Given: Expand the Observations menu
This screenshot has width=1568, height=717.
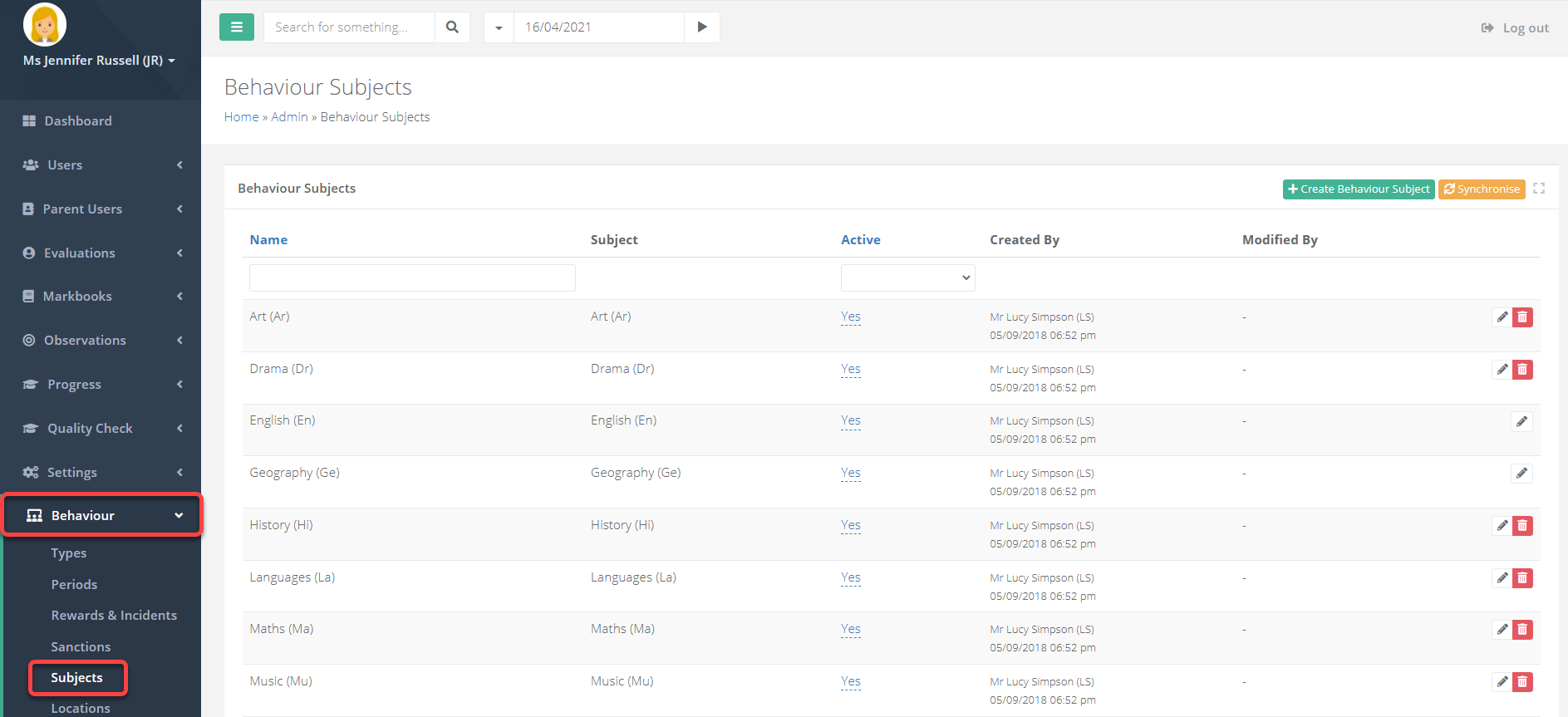Looking at the screenshot, I should (x=101, y=340).
